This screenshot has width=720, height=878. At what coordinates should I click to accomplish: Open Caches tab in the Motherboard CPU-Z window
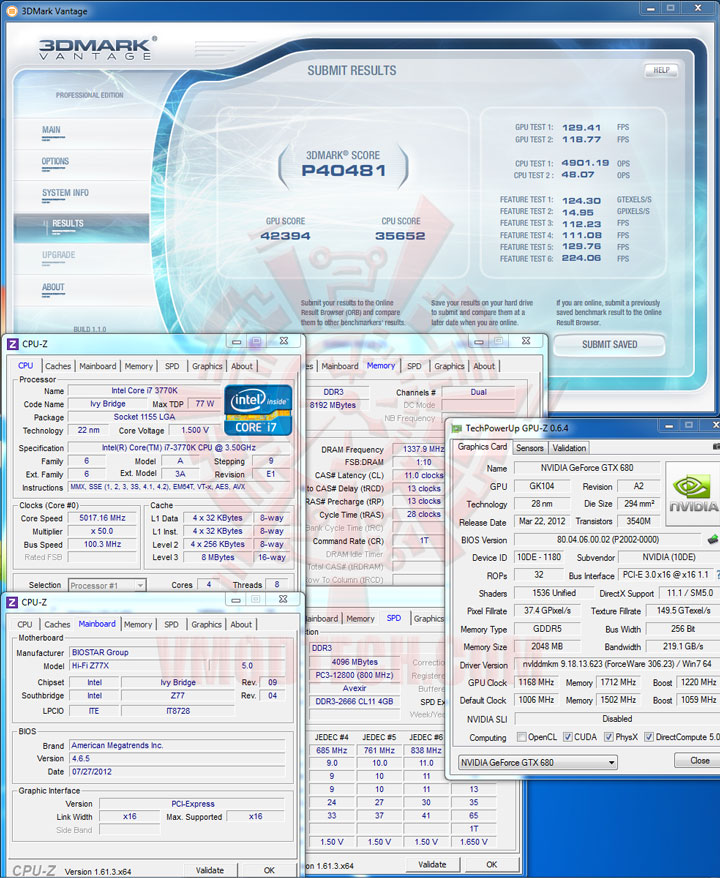57,624
